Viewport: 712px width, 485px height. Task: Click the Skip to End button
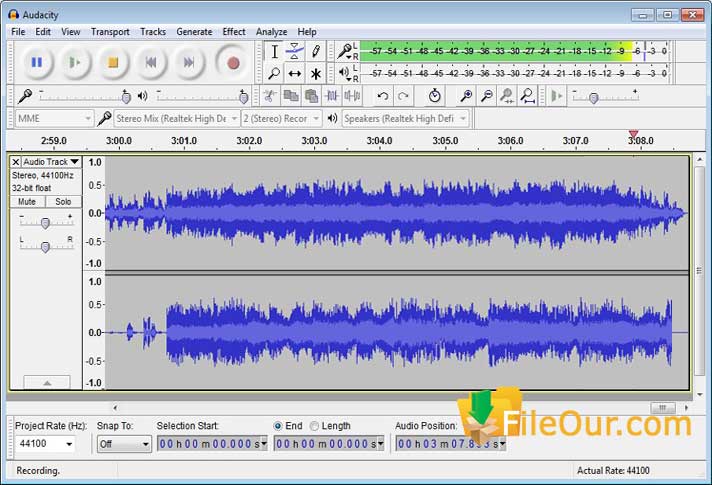pyautogui.click(x=189, y=62)
